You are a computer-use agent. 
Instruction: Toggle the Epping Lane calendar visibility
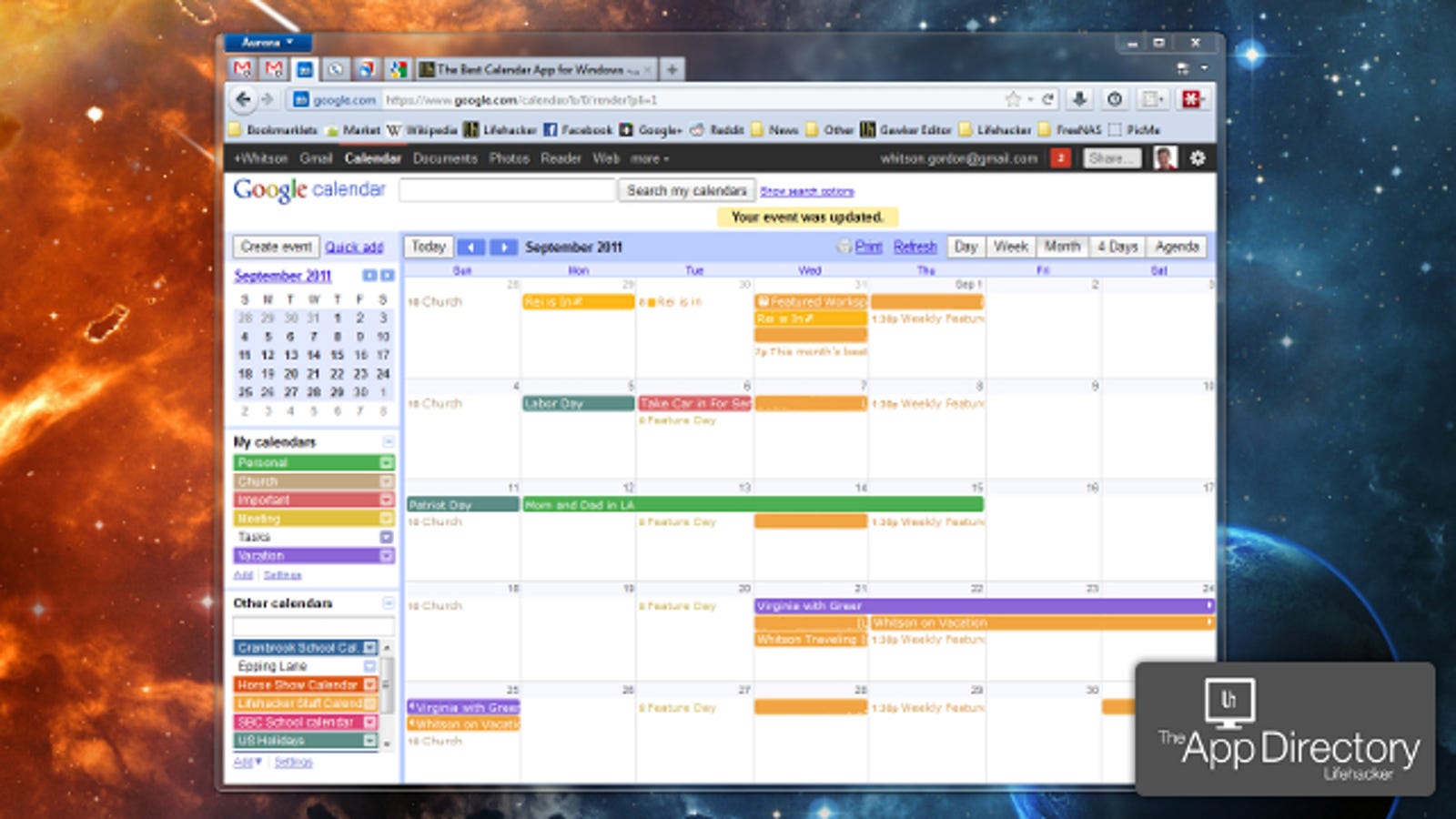click(x=306, y=666)
